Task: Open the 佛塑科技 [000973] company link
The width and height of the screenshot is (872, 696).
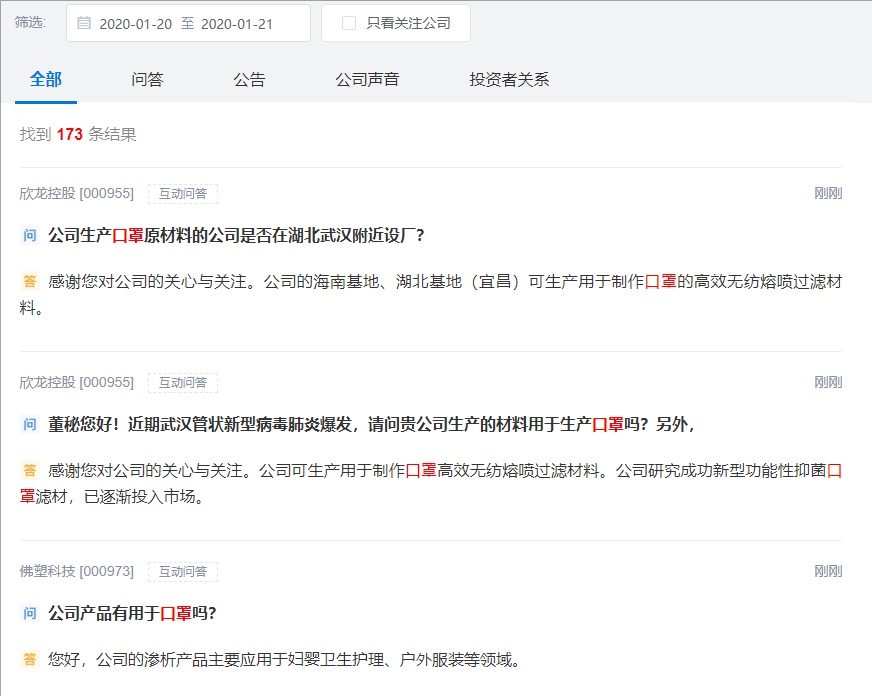Action: (77, 571)
